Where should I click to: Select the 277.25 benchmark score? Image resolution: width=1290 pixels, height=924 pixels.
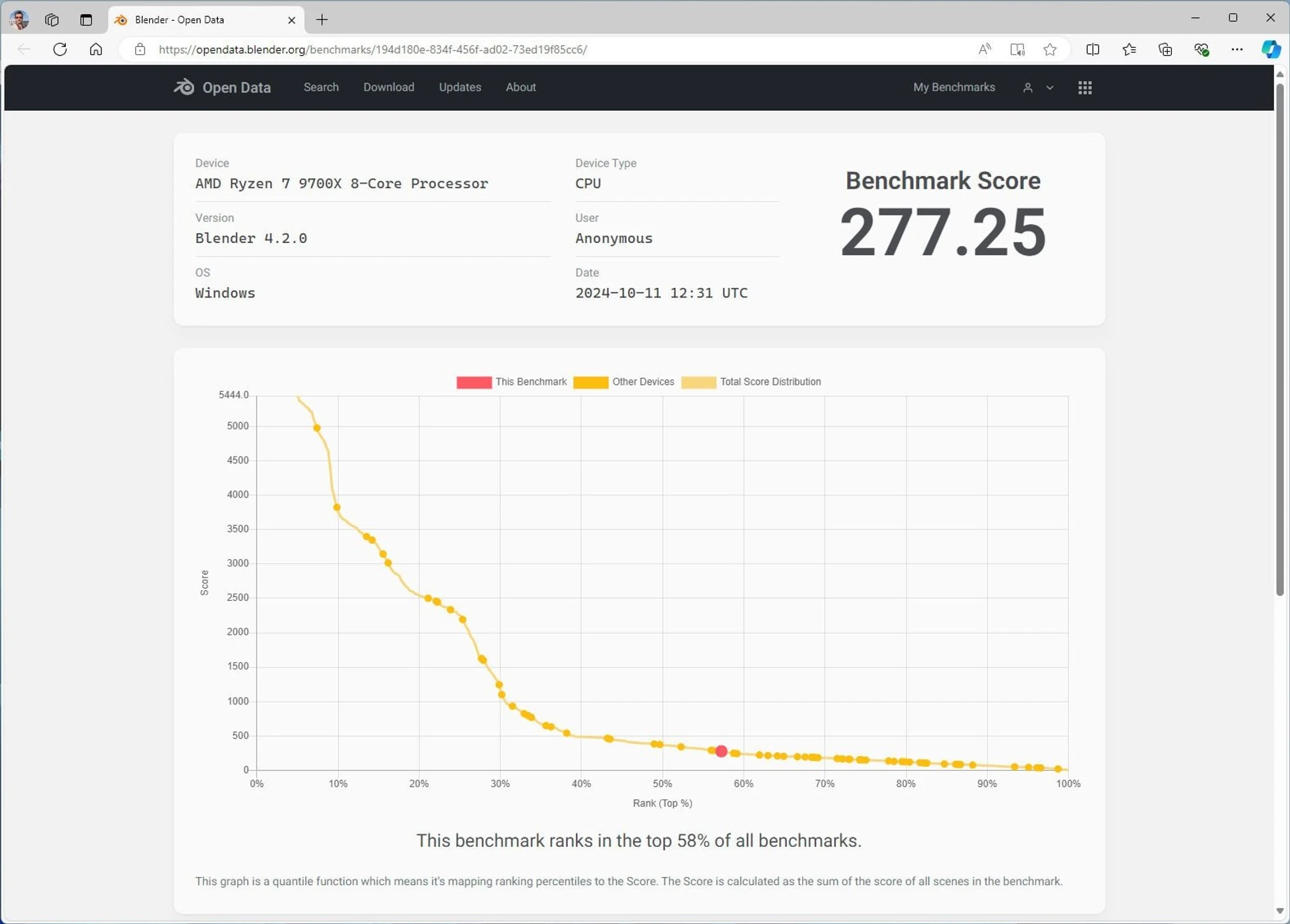coord(943,232)
